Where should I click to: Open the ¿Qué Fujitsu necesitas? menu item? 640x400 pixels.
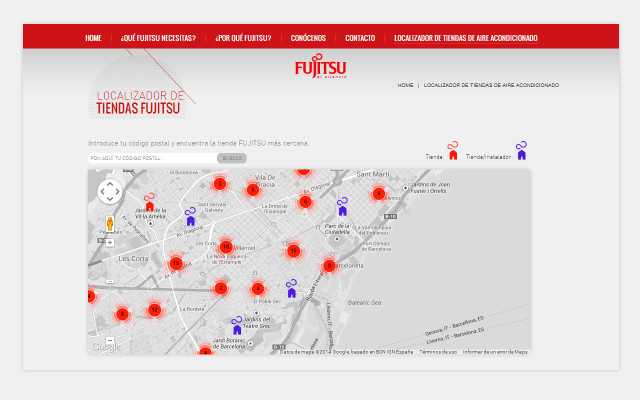tap(158, 38)
